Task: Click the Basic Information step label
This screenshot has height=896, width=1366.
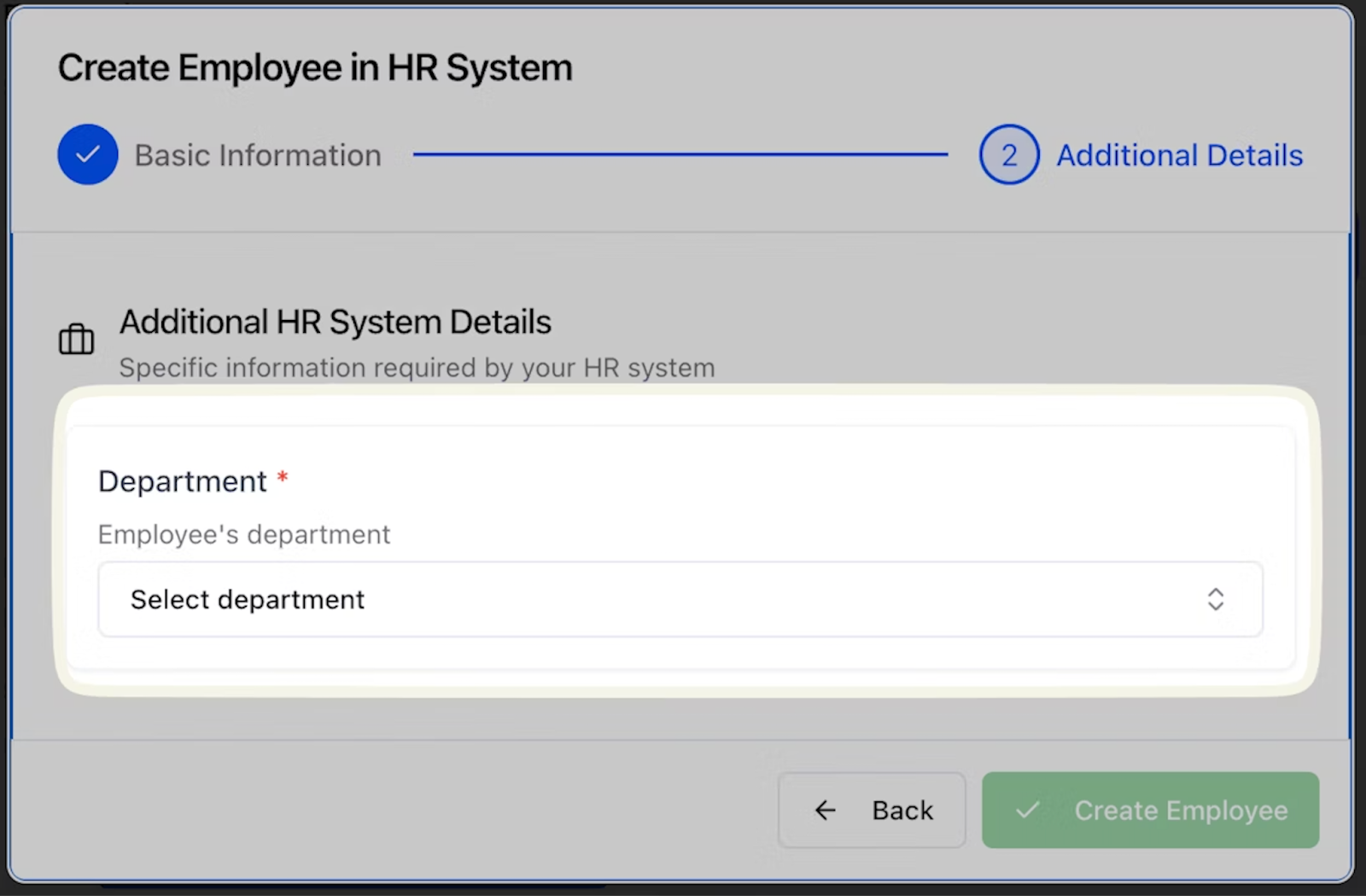Action: (258, 155)
